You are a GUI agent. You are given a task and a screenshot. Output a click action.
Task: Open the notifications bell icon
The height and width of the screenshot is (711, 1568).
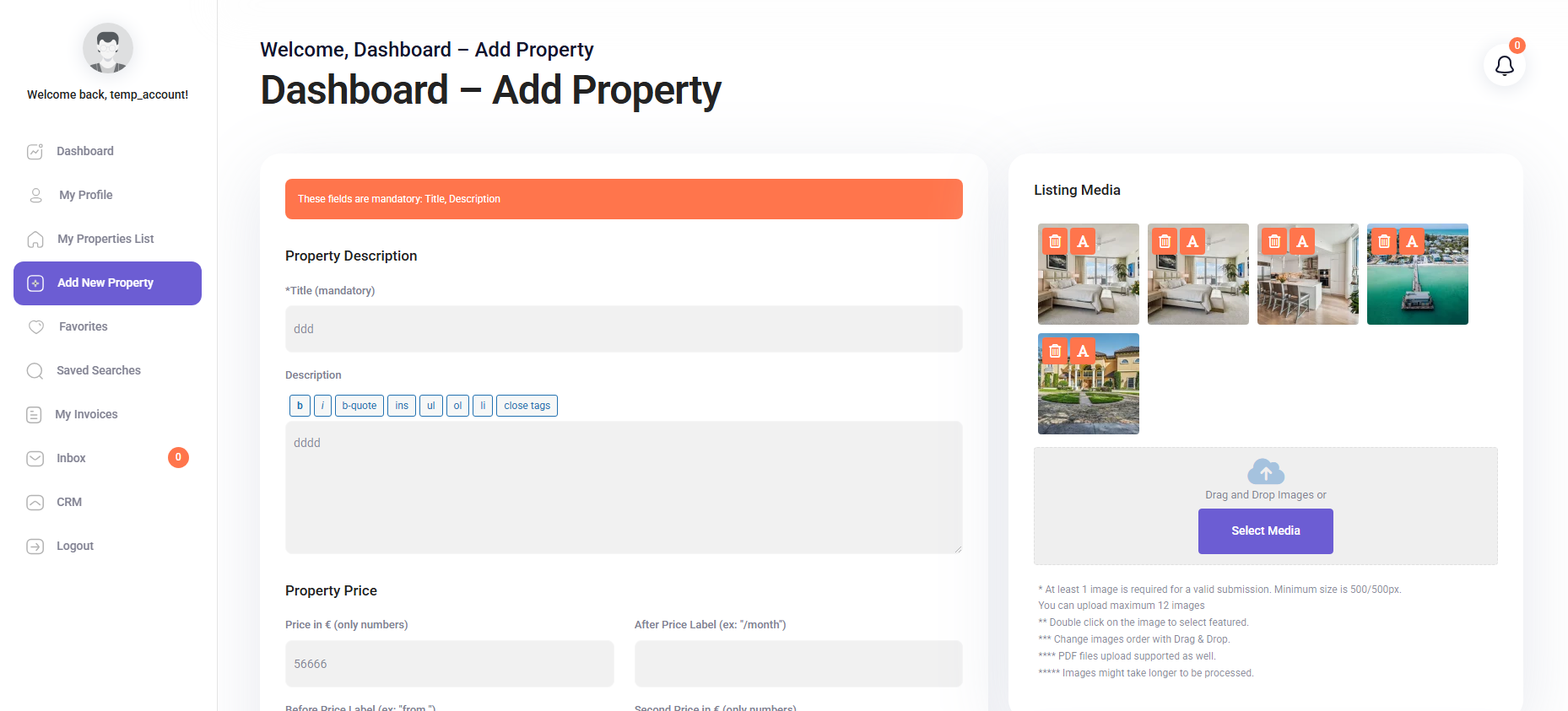click(x=1504, y=66)
